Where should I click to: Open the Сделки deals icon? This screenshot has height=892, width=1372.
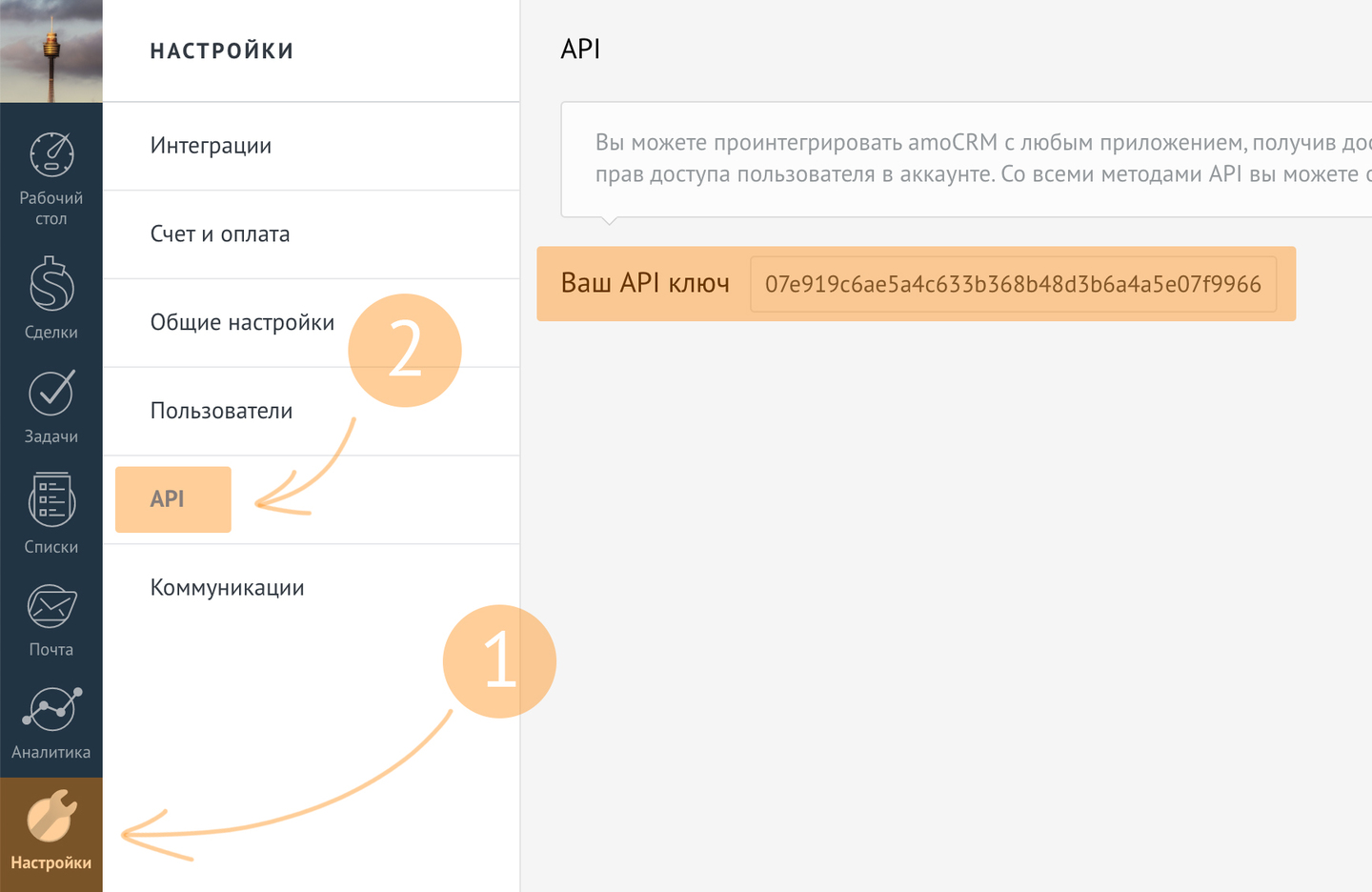(x=51, y=285)
